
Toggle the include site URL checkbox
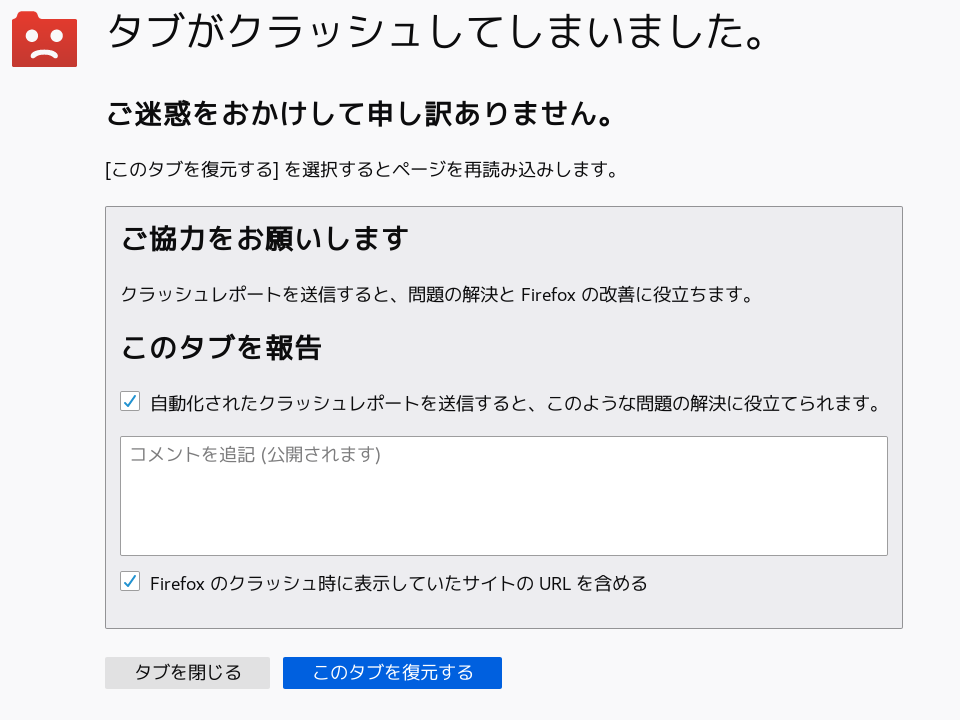click(x=130, y=582)
